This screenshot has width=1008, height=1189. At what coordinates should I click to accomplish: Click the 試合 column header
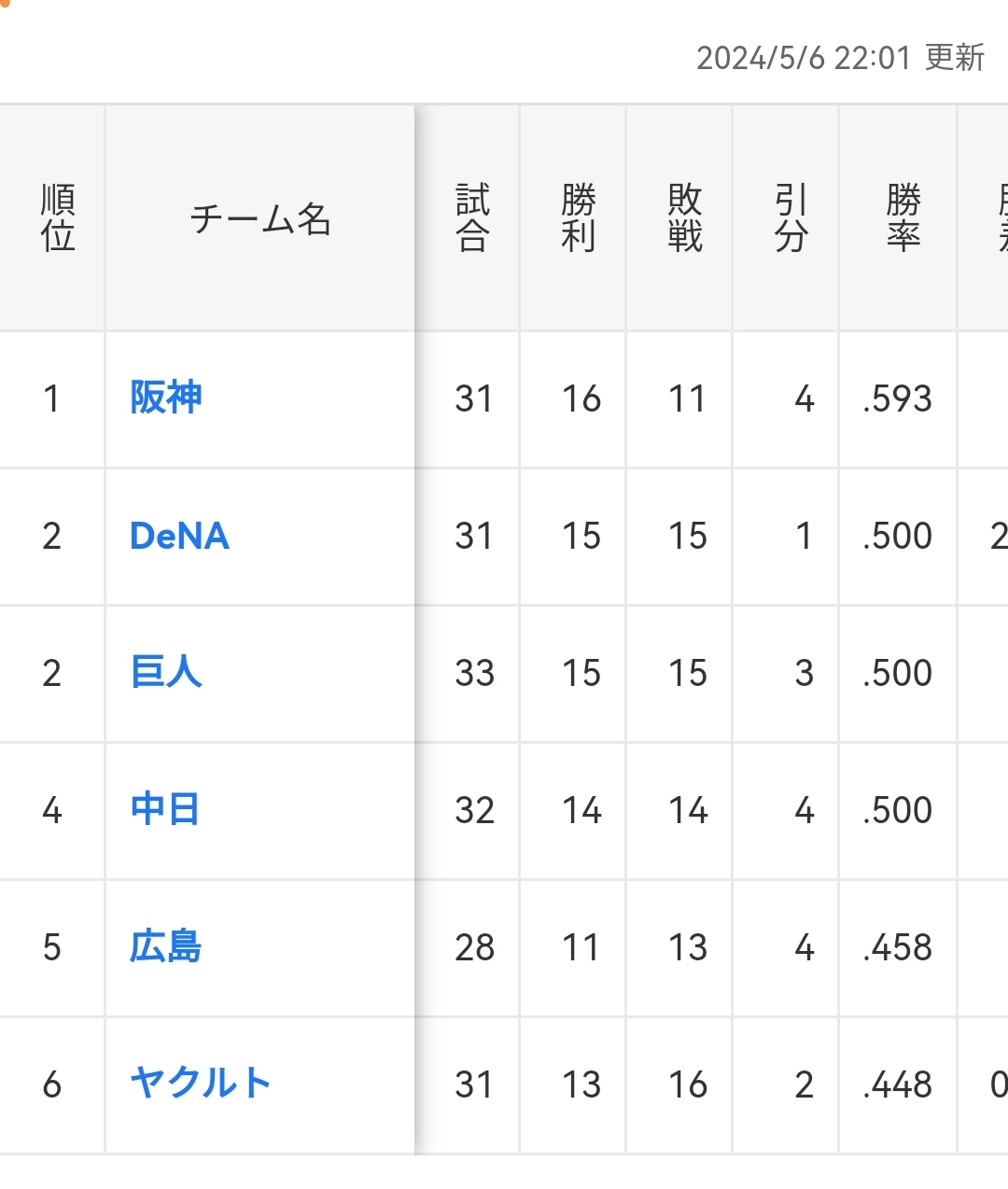click(x=472, y=218)
